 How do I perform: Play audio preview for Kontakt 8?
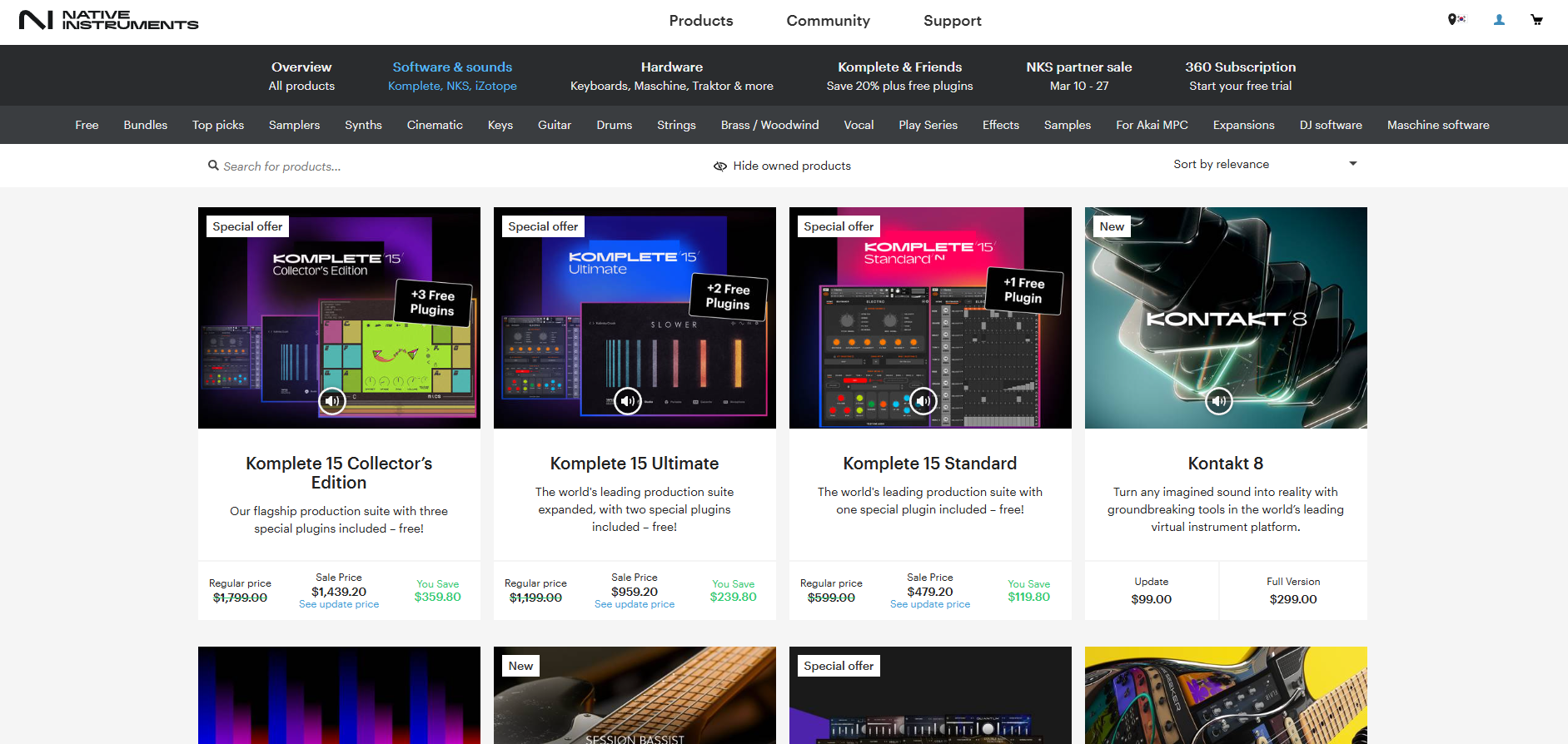tap(1219, 401)
